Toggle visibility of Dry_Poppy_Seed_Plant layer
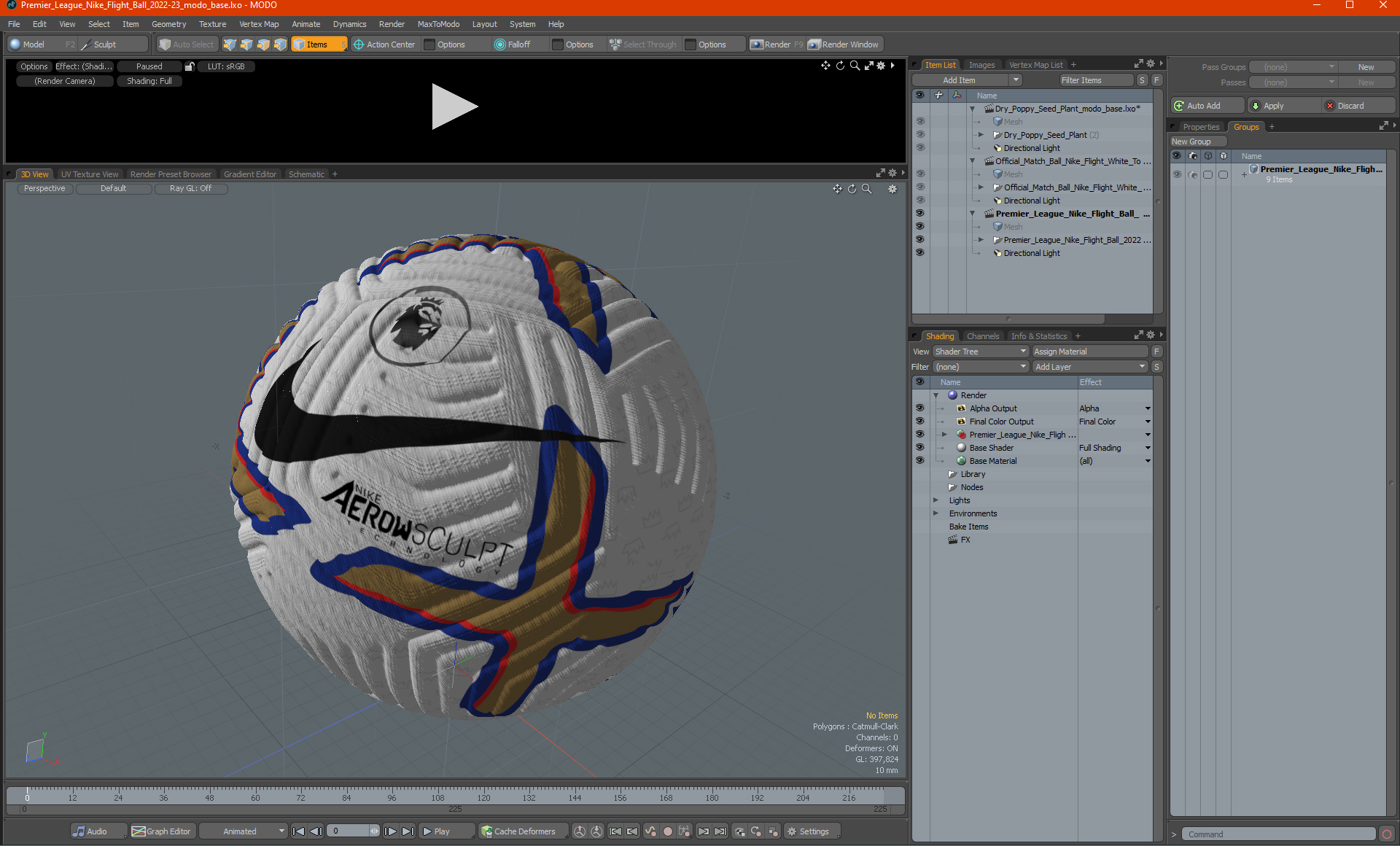 920,134
